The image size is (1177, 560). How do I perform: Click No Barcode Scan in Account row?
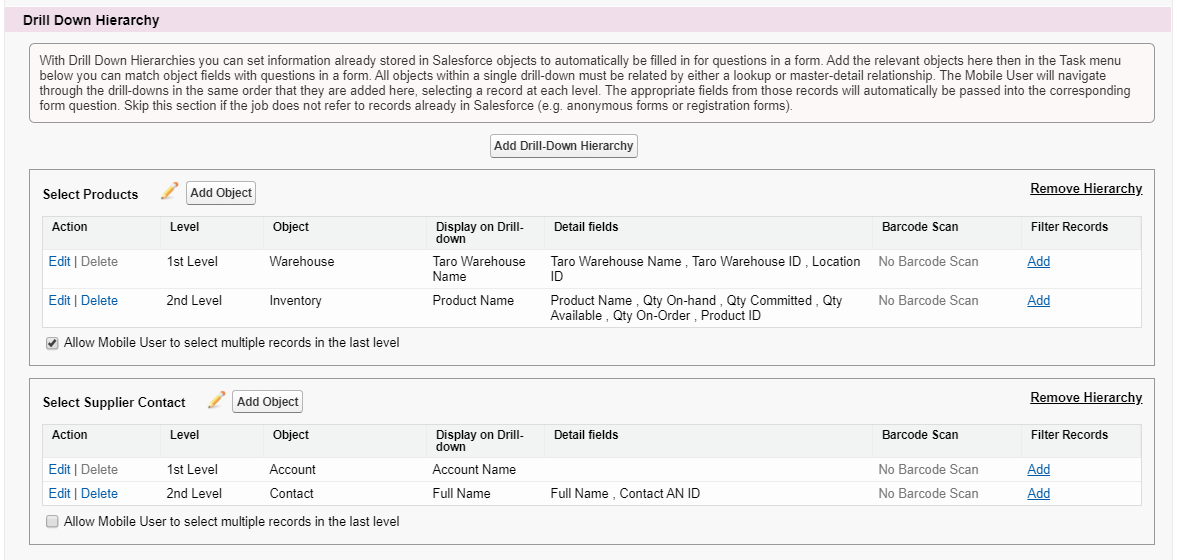point(928,469)
